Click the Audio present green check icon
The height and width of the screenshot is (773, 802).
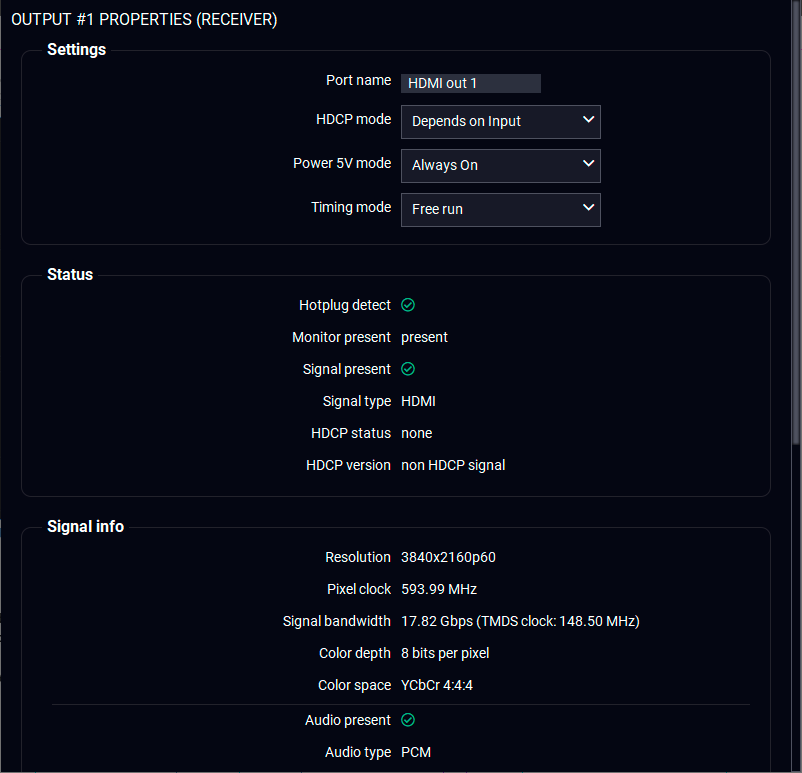[408, 720]
